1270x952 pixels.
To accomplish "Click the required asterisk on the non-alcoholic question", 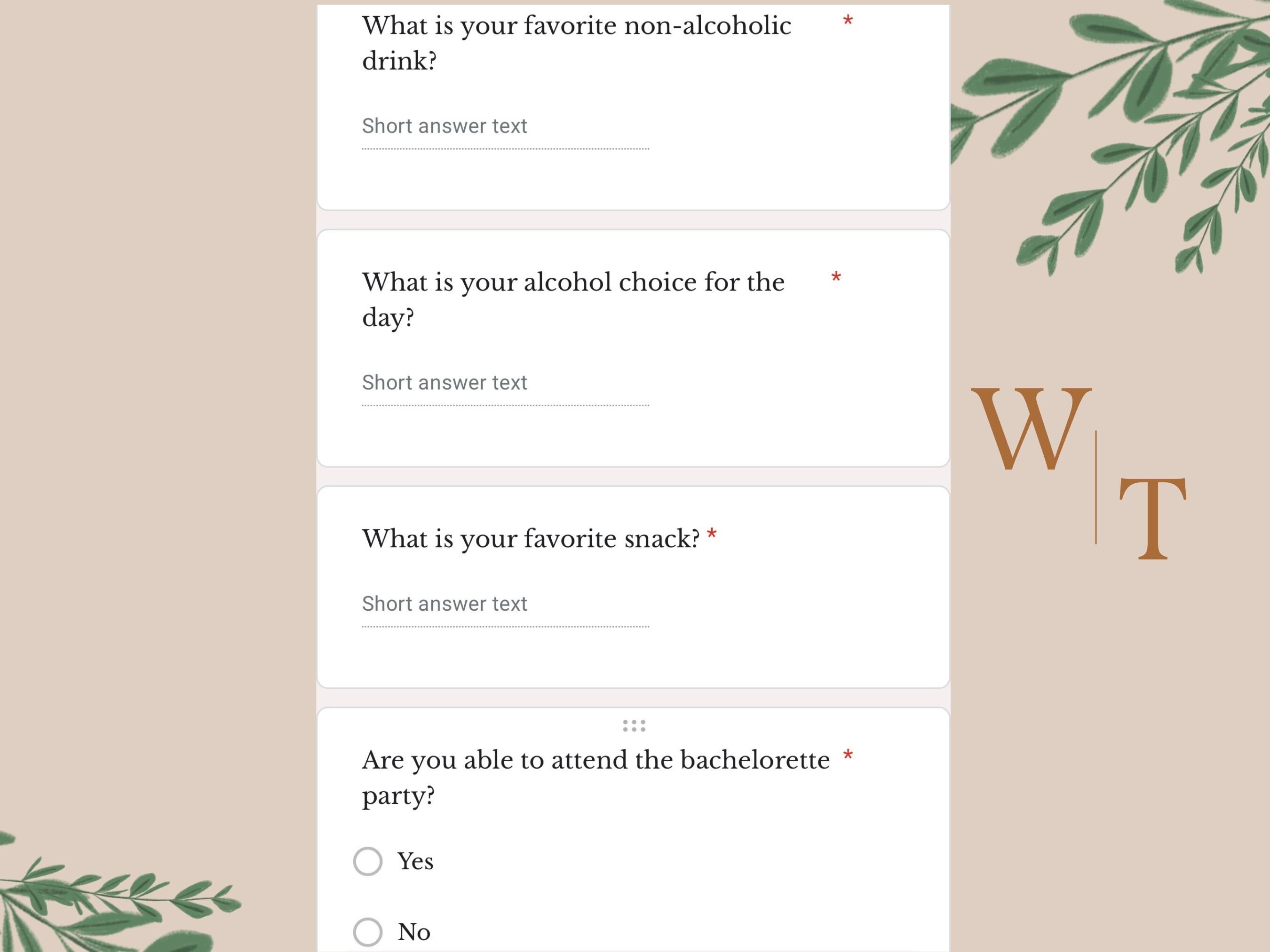I will 848,21.
